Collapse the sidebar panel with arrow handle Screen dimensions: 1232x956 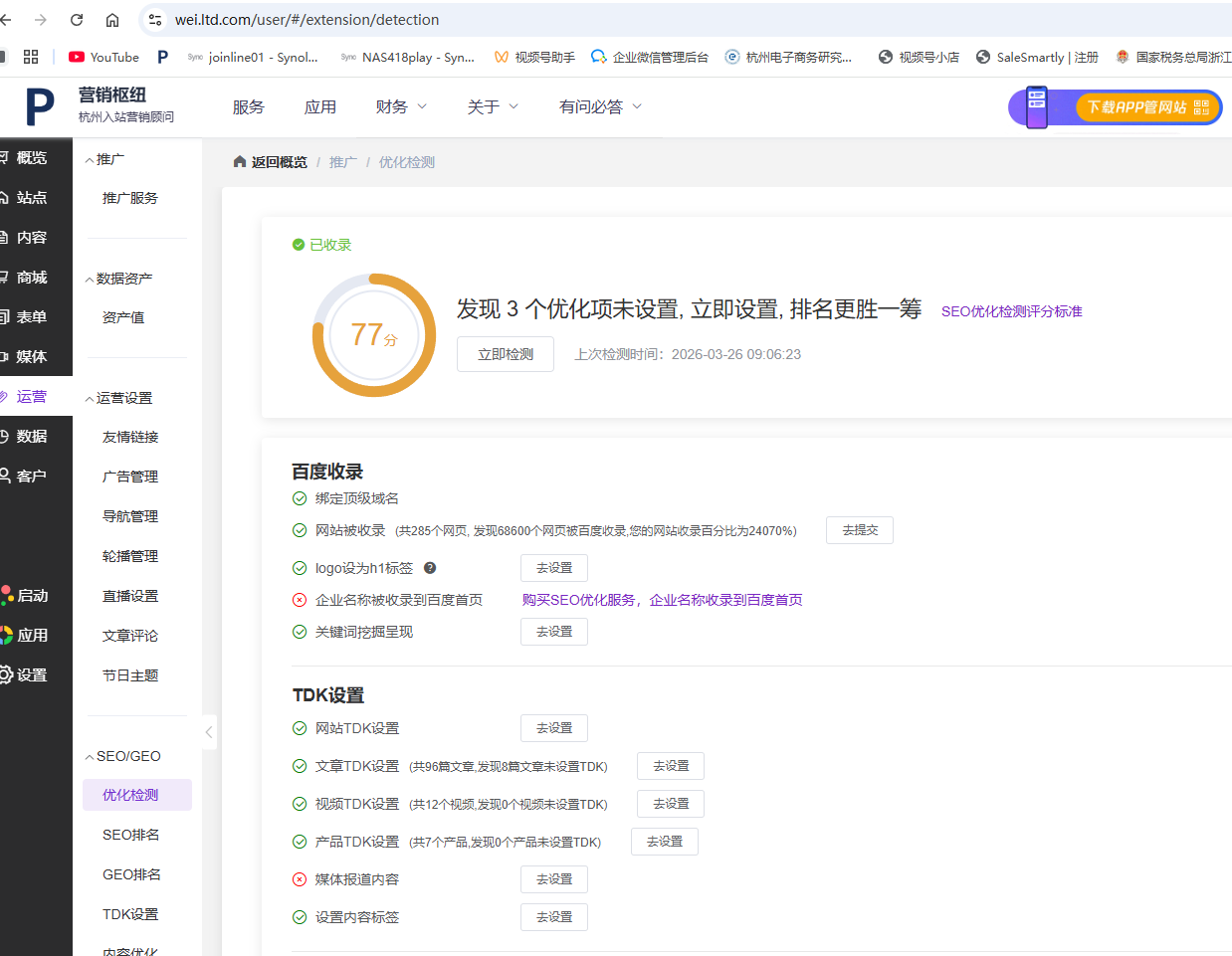(x=209, y=732)
